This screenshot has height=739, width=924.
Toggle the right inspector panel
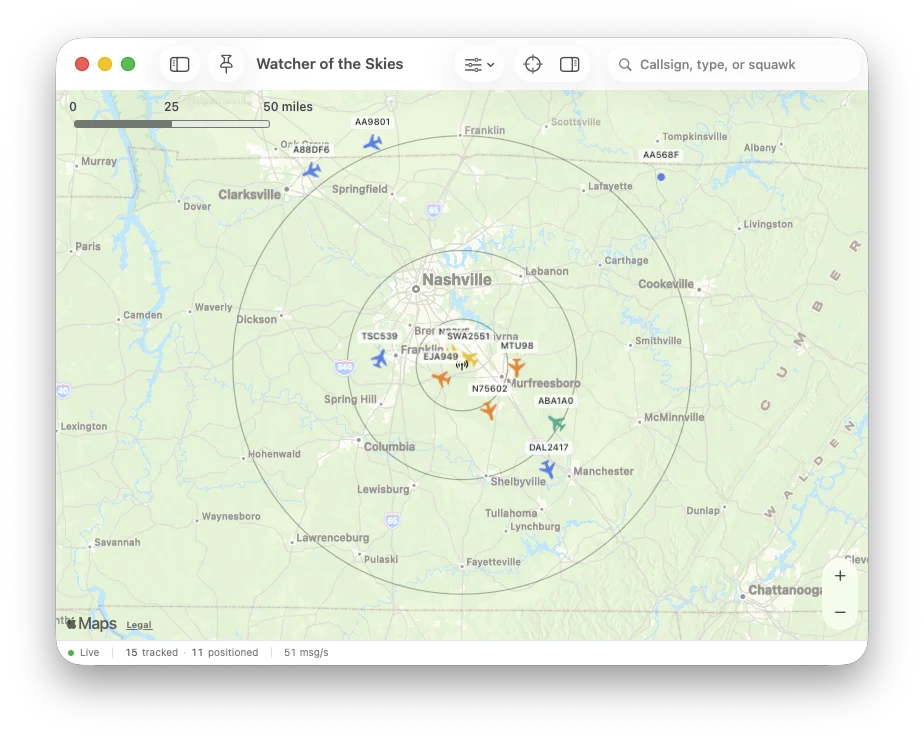(569, 64)
